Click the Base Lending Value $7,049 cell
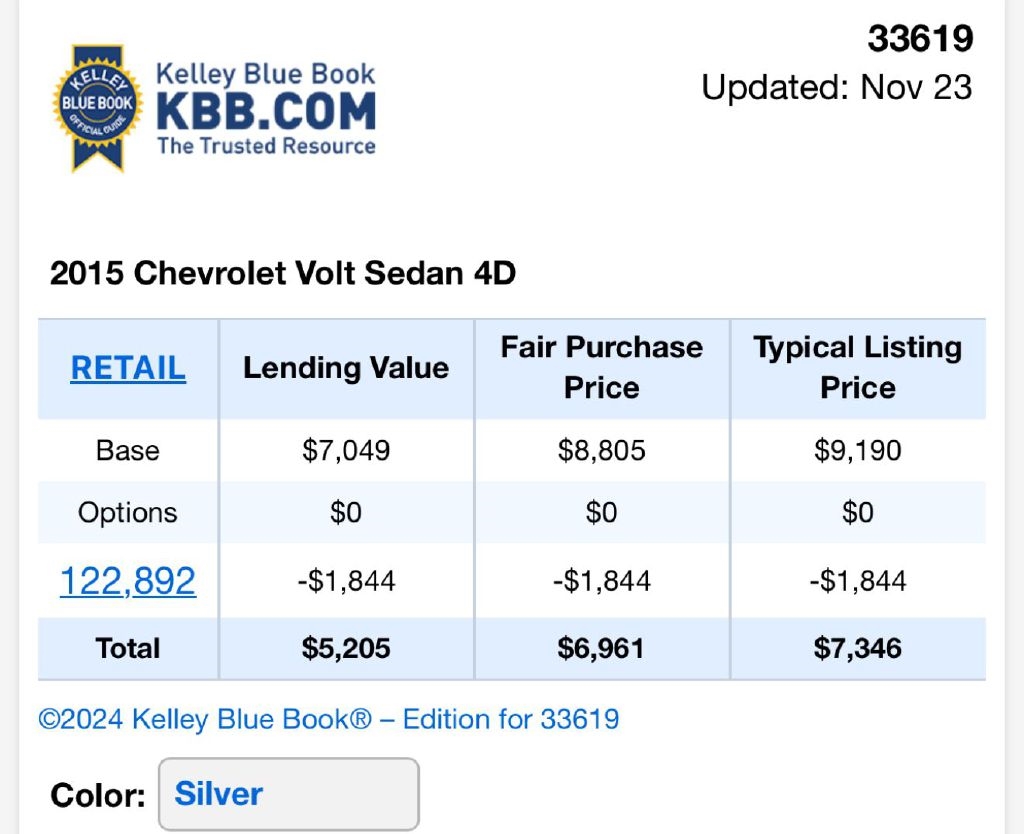 [346, 450]
